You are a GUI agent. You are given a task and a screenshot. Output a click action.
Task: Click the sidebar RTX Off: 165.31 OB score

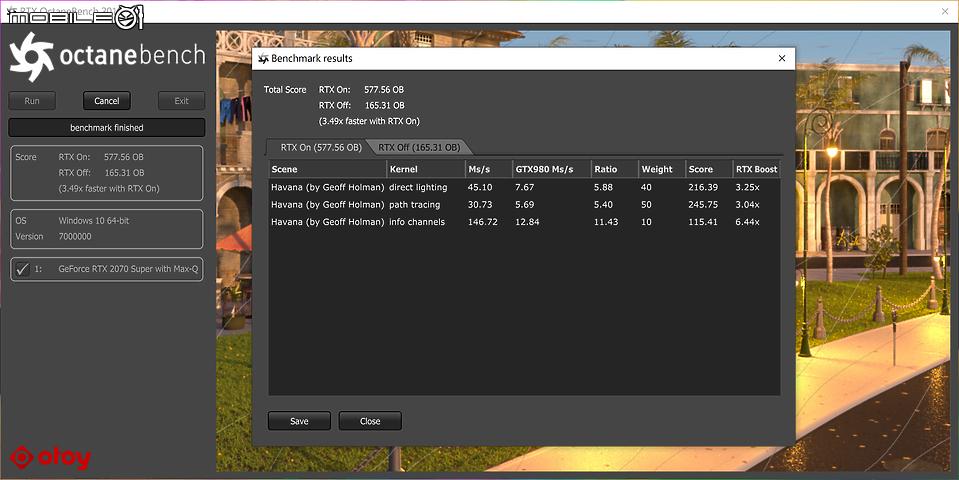coord(101,173)
